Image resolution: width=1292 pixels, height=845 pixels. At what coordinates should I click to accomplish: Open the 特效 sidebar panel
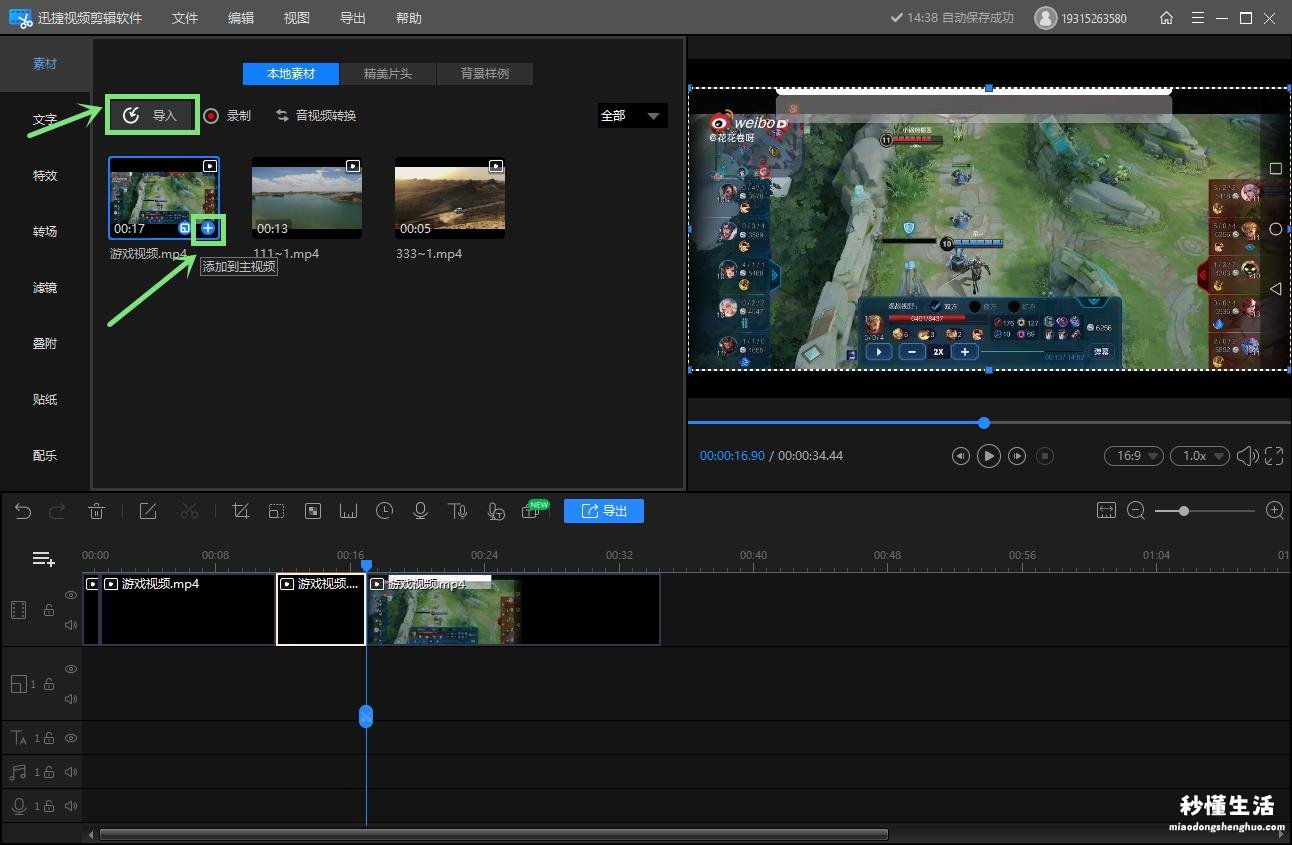(x=45, y=176)
